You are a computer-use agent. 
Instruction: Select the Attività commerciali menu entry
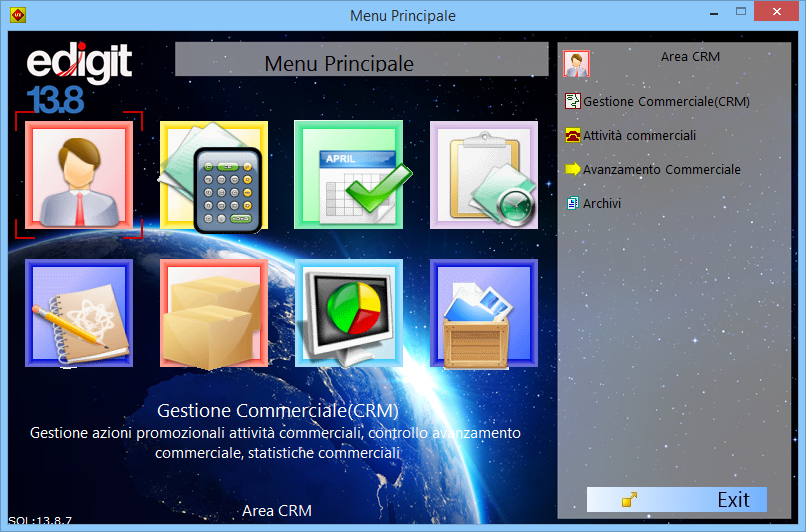coord(640,136)
